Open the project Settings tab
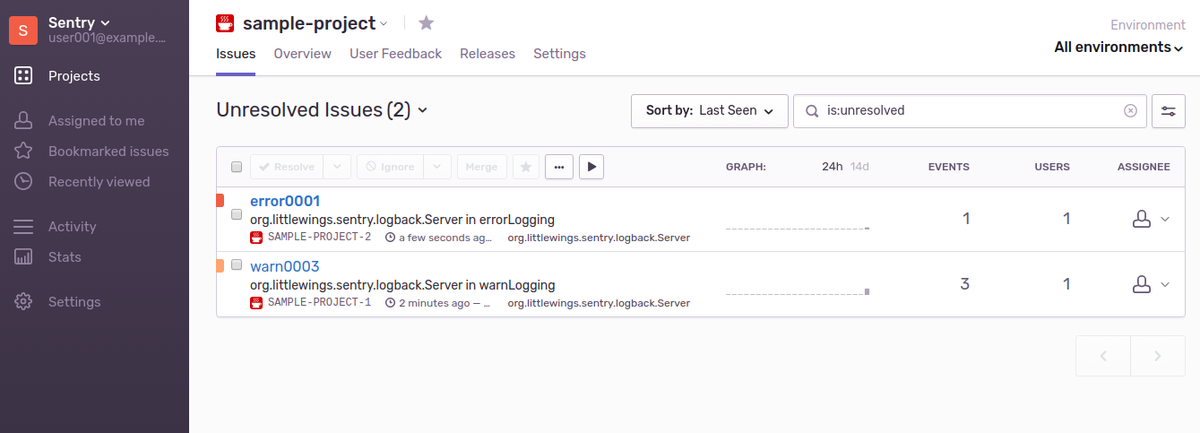The height and width of the screenshot is (433, 1200). [559, 54]
